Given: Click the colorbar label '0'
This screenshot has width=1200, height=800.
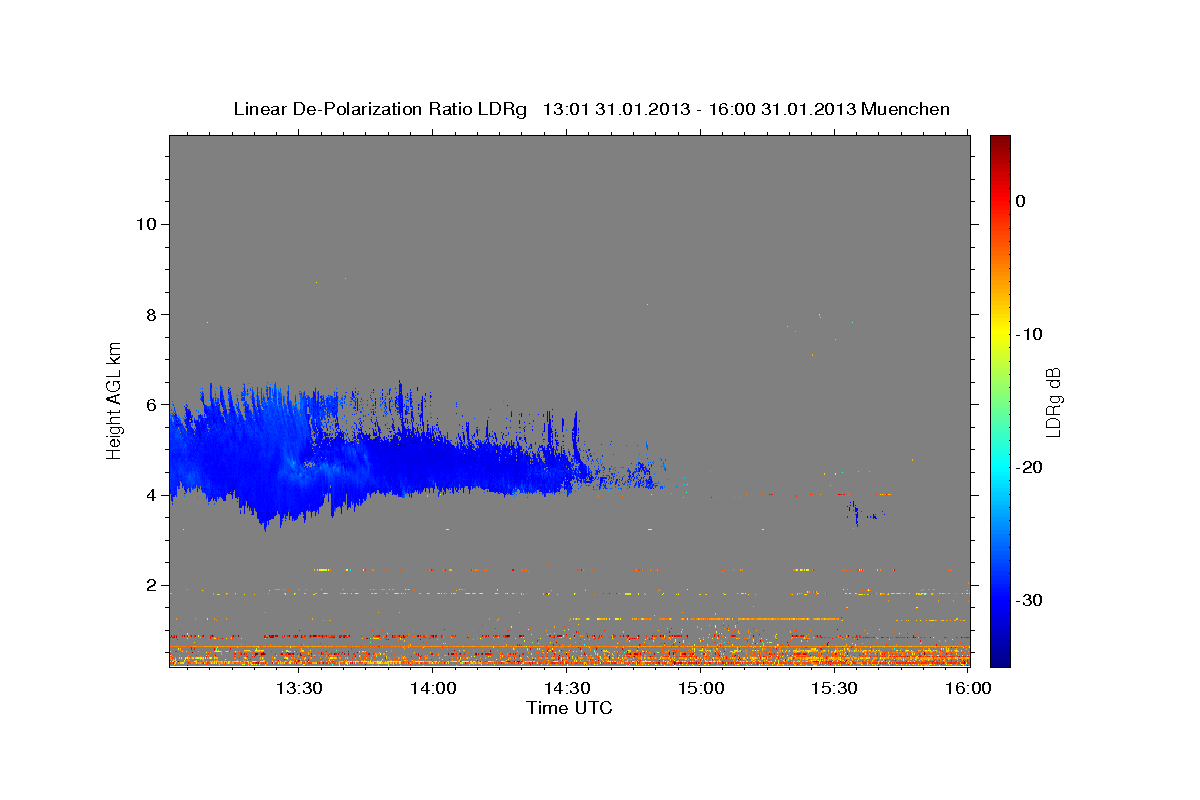Looking at the screenshot, I should coord(1020,201).
